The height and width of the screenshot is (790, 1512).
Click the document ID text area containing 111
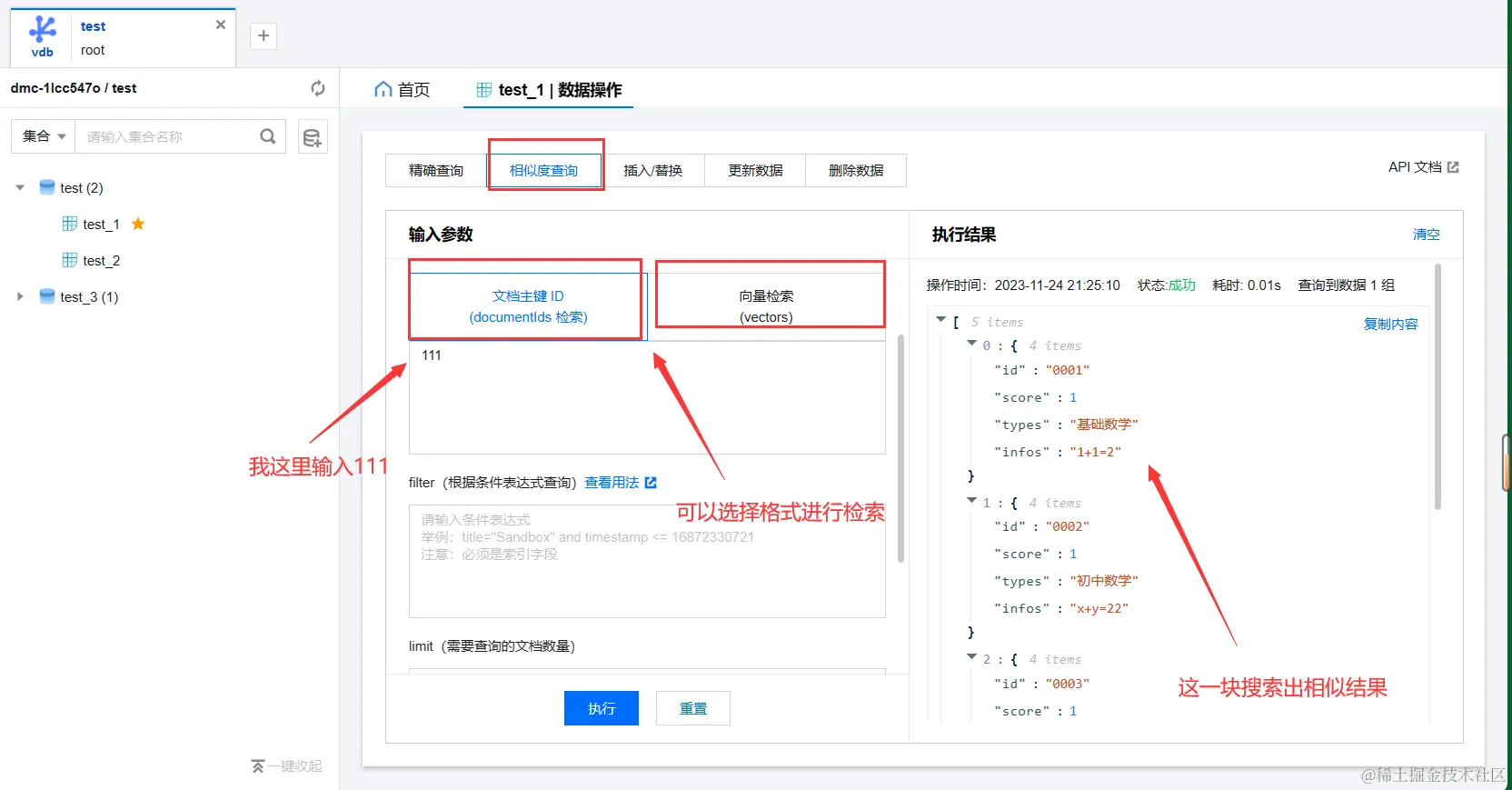[647, 397]
